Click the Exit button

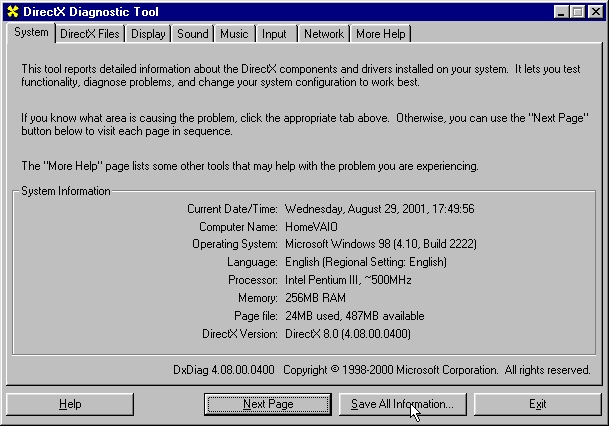pyautogui.click(x=538, y=404)
